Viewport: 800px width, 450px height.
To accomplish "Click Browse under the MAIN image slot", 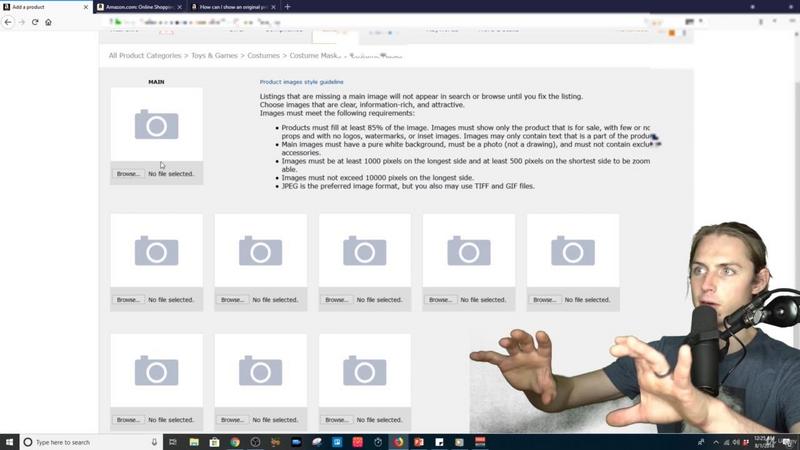I will pos(128,174).
